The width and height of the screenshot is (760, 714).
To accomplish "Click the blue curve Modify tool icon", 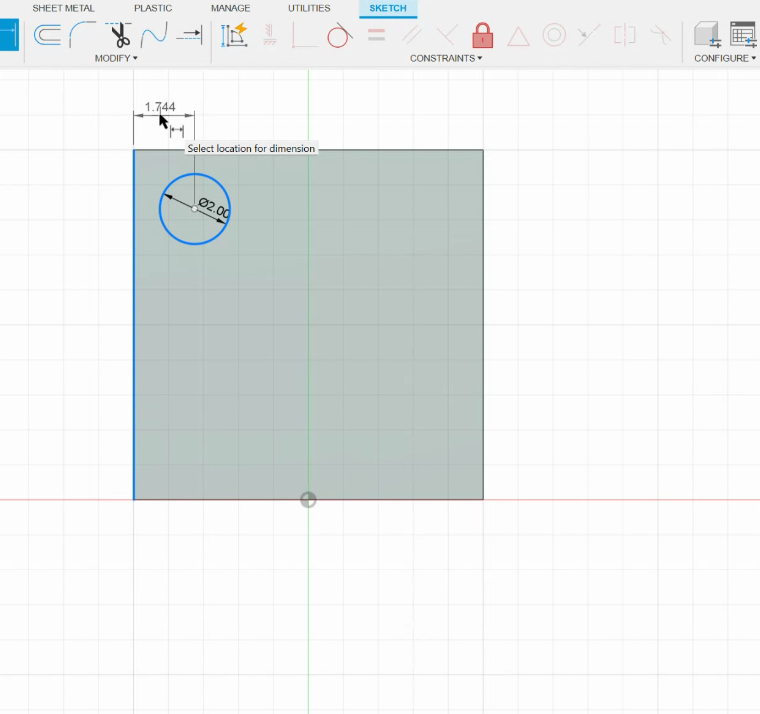I will [154, 35].
